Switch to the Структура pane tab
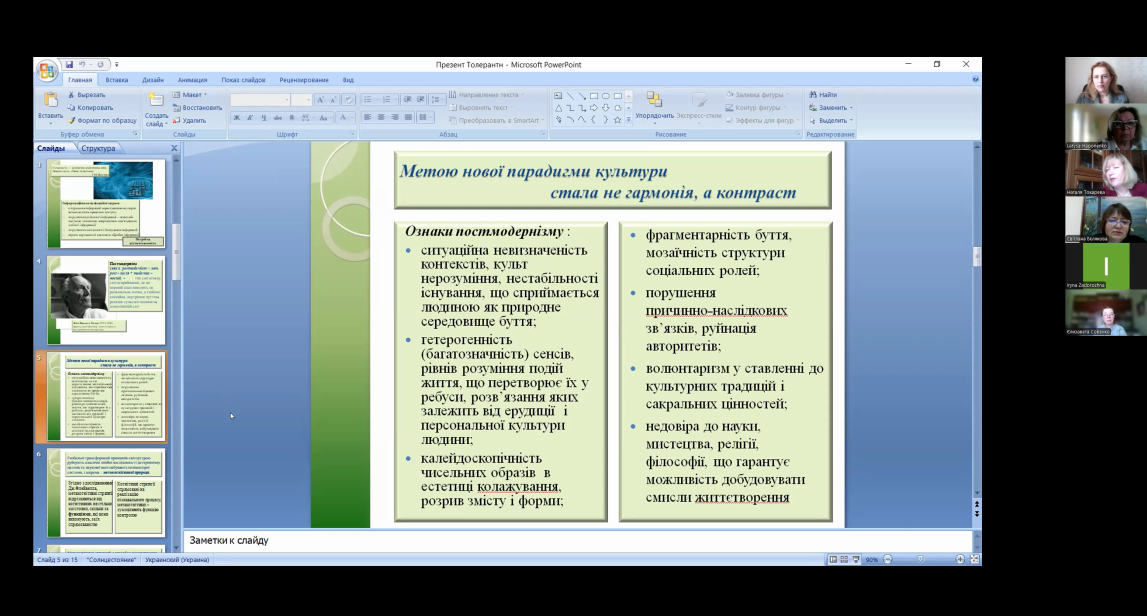1147x616 pixels. click(98, 148)
